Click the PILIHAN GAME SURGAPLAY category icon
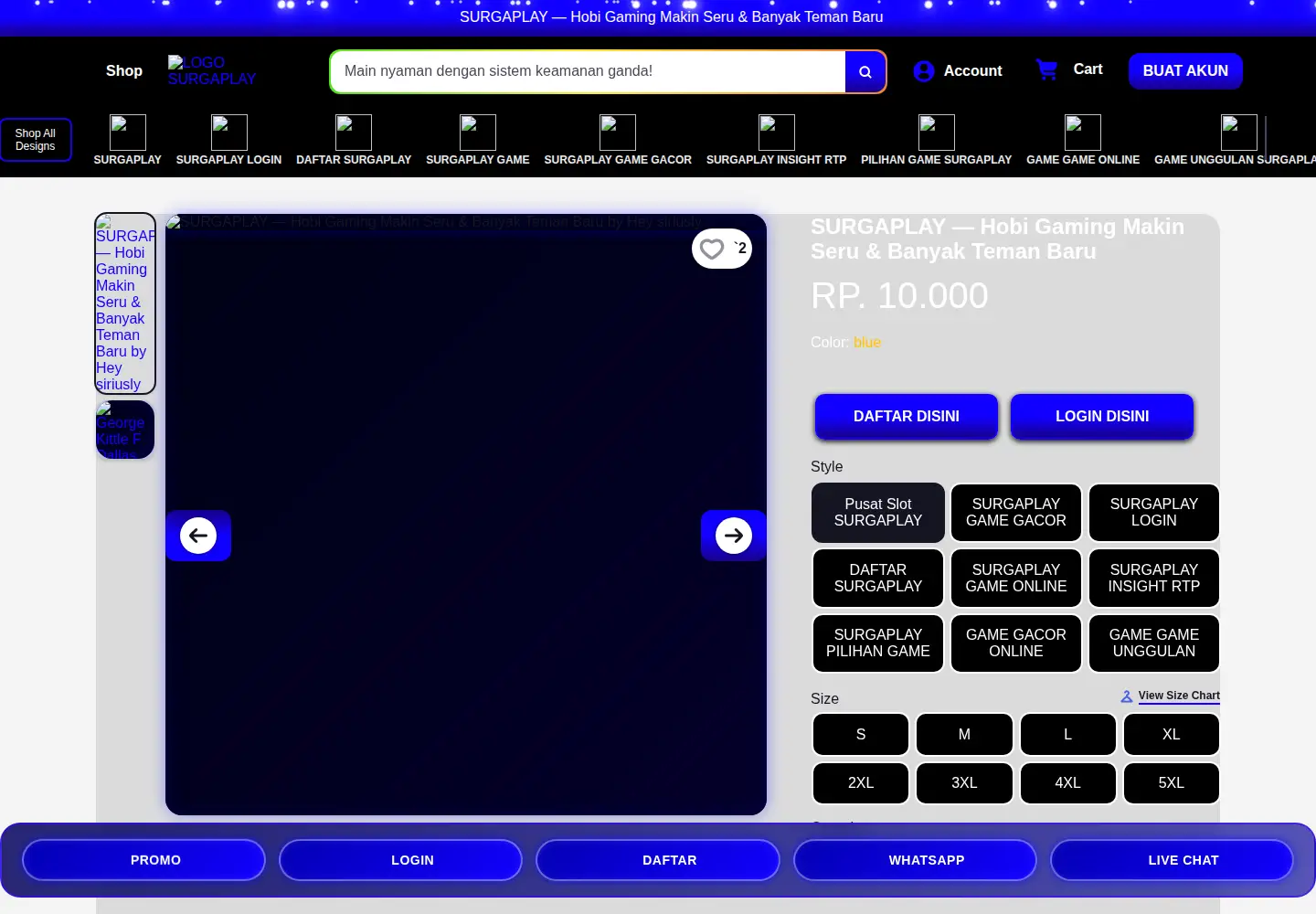The width and height of the screenshot is (1316, 914). click(937, 133)
